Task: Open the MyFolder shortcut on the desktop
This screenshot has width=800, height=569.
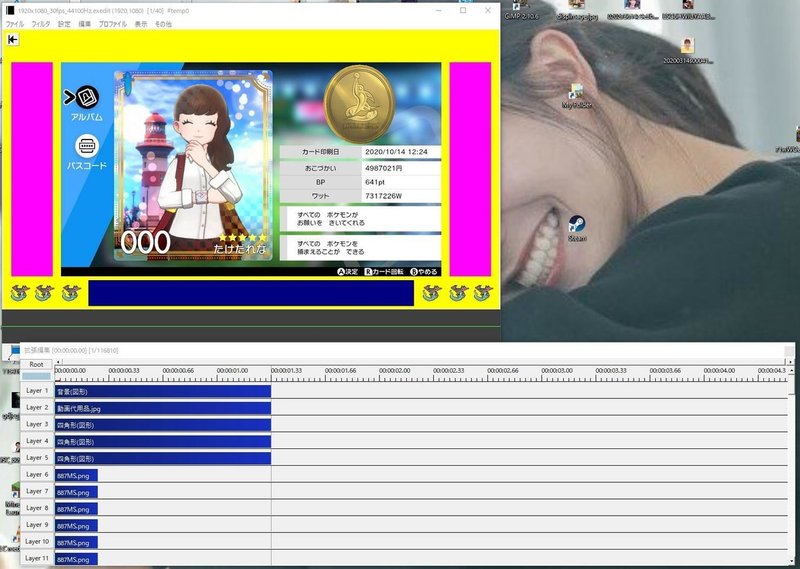Action: coord(577,96)
